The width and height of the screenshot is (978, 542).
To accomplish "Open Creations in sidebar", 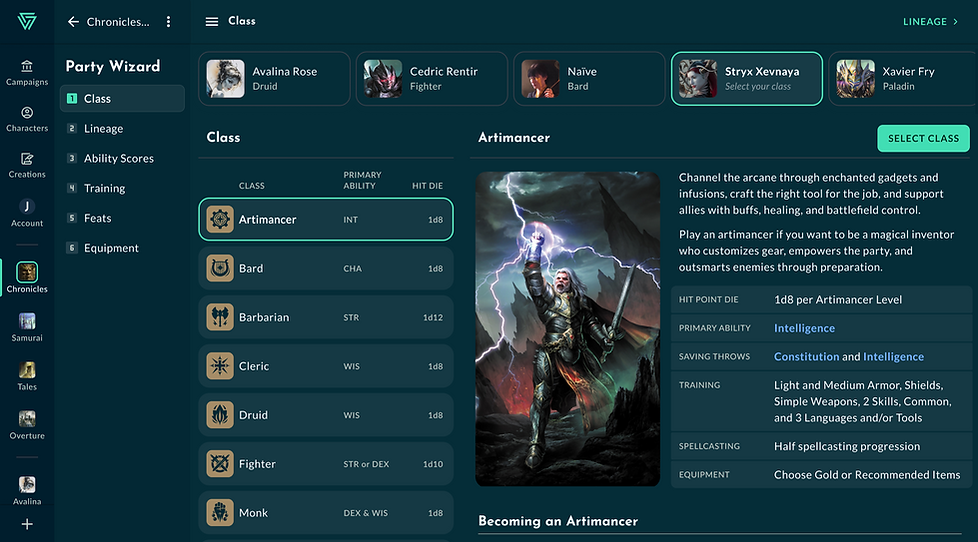I will coord(27,165).
